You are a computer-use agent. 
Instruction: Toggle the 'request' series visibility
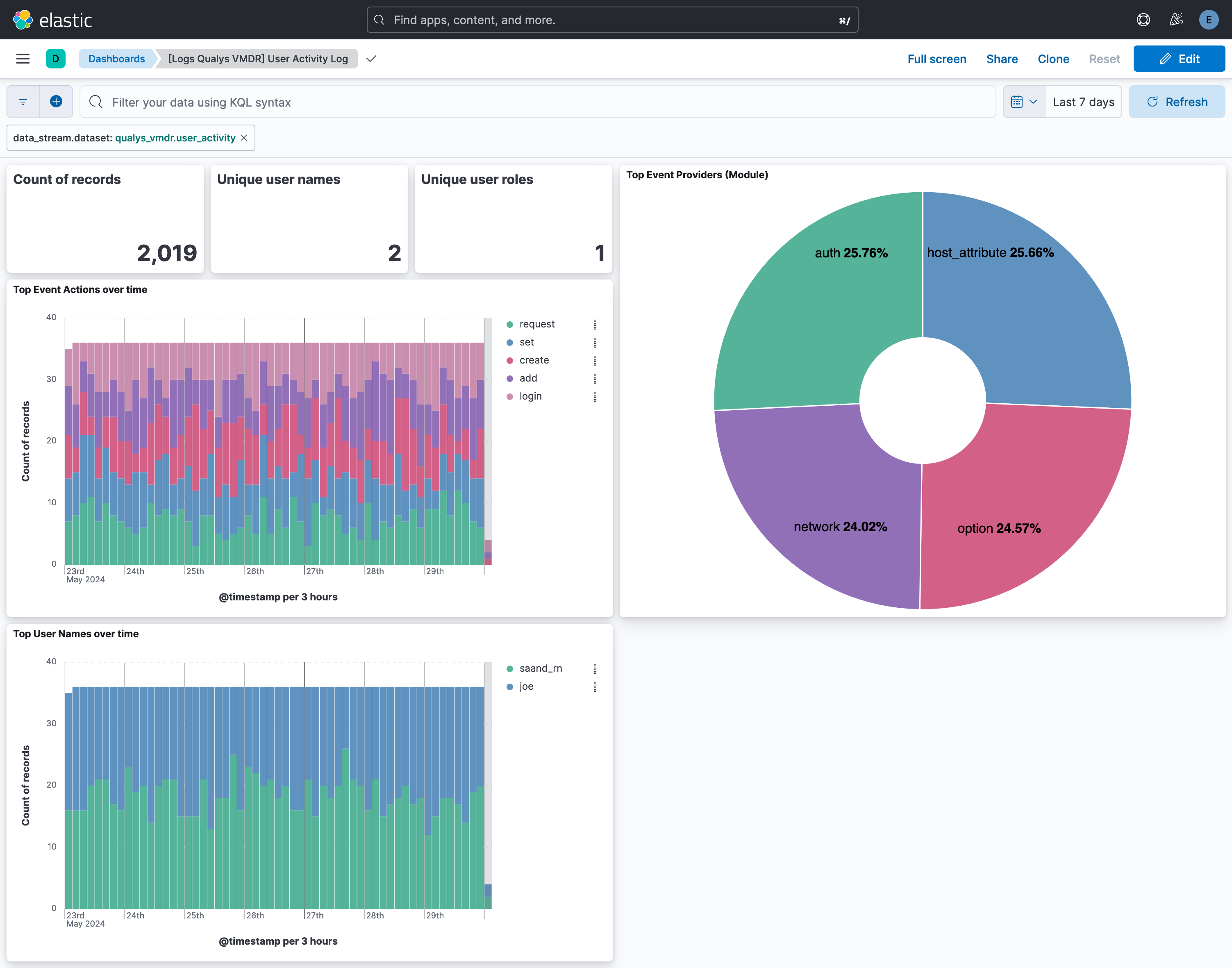click(536, 324)
